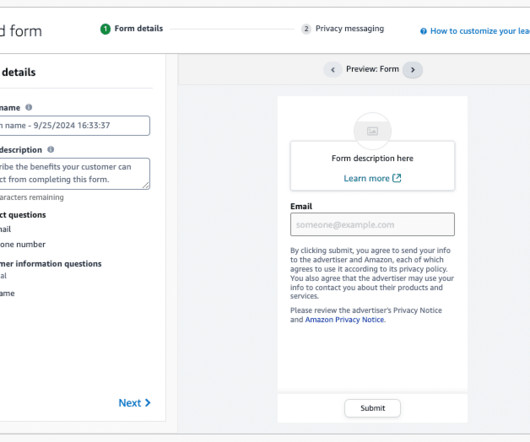Open the Form details step
Screen dimensions: 530x442
(x=139, y=28)
